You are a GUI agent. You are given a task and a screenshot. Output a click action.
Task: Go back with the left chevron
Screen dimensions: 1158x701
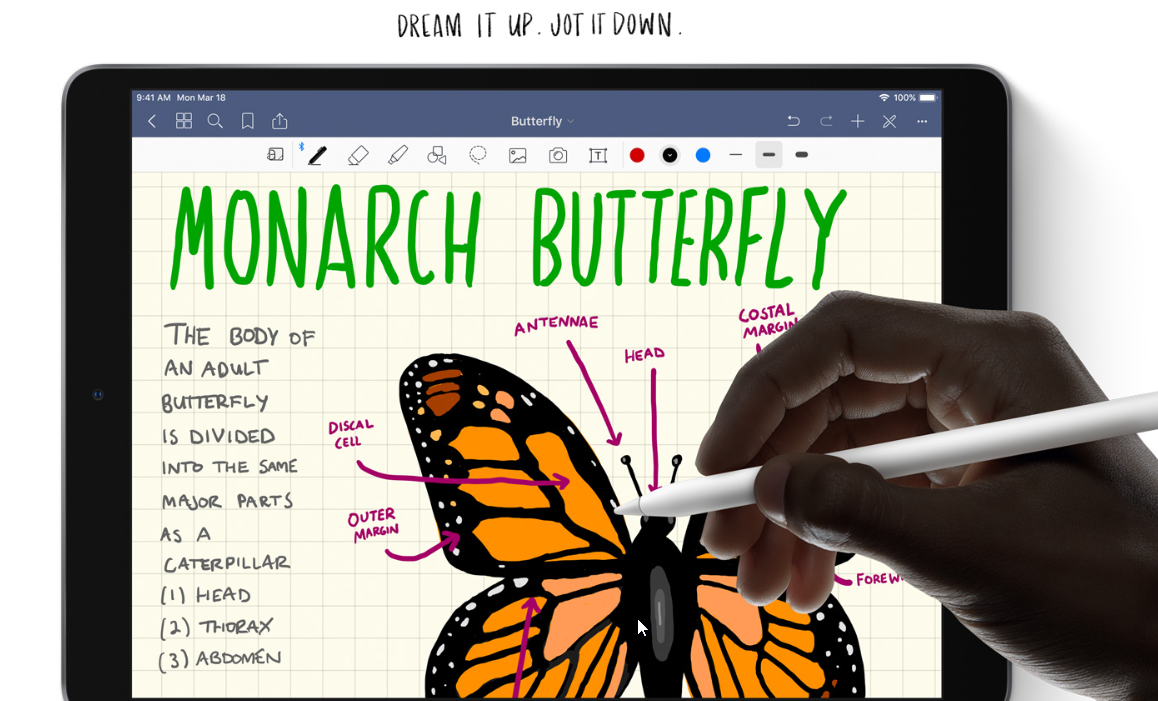point(152,121)
